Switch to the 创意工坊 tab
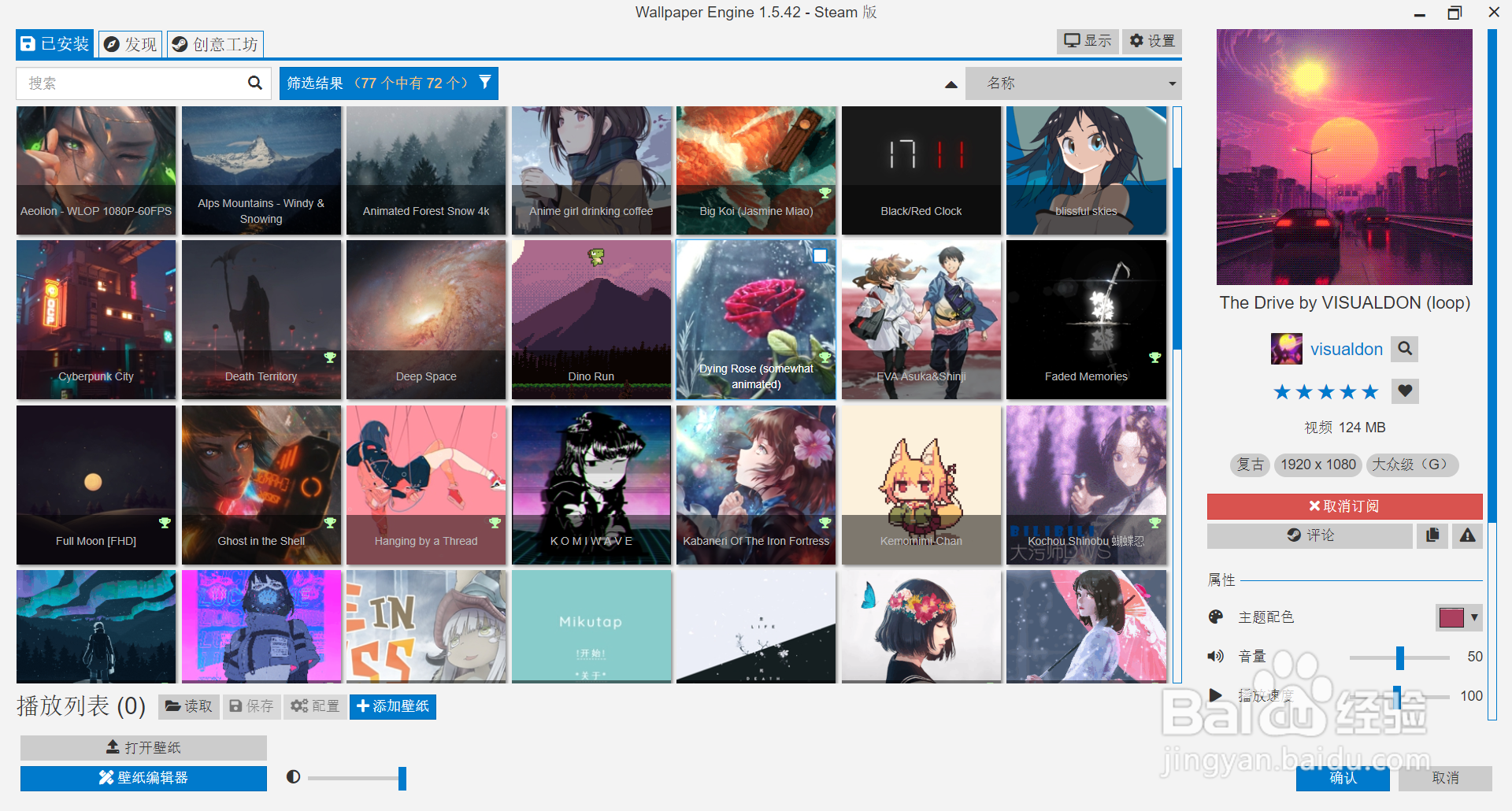The width and height of the screenshot is (1512, 811). pos(215,44)
